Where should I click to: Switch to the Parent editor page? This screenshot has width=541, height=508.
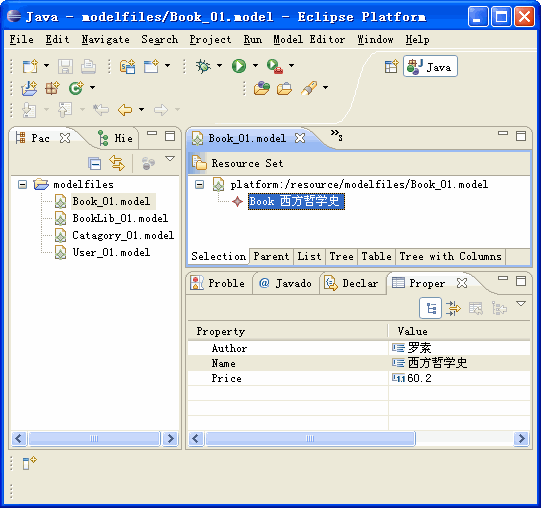pos(271,256)
